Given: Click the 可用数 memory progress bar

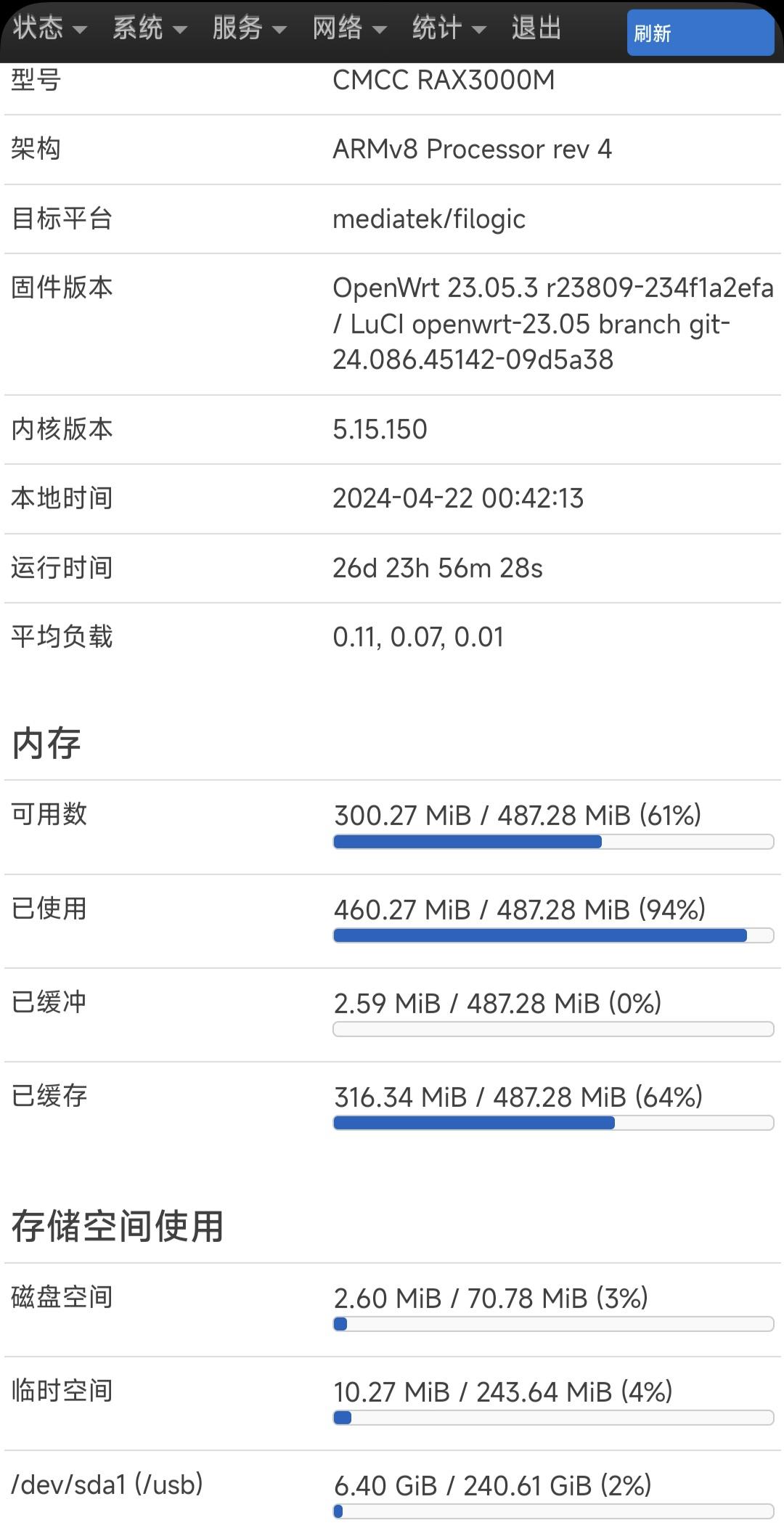Looking at the screenshot, I should [x=553, y=842].
